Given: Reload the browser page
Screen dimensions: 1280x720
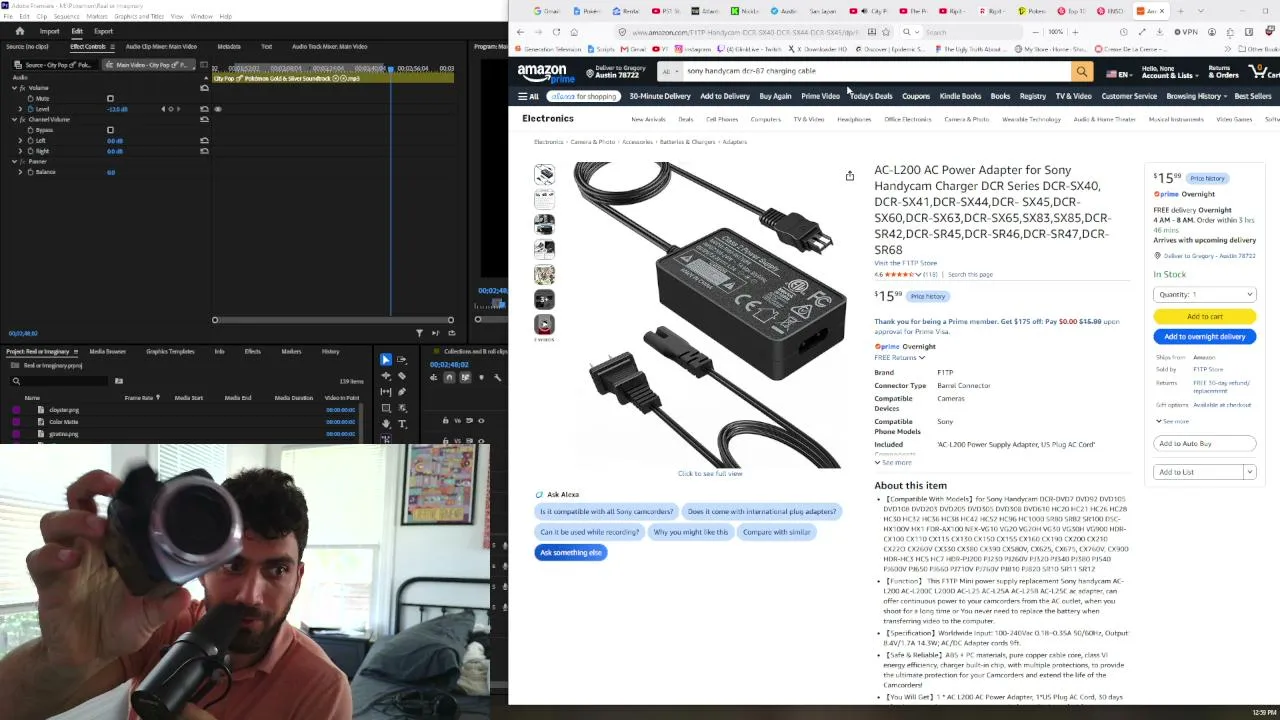Looking at the screenshot, I should click(556, 32).
